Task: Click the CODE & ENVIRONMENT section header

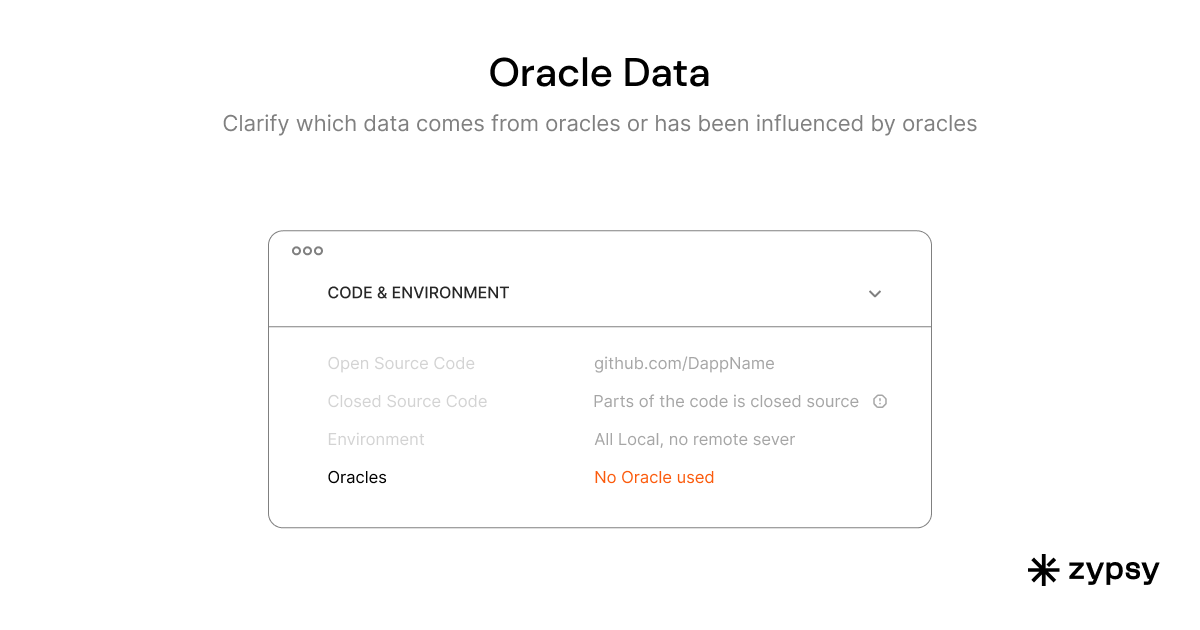Action: pos(418,293)
